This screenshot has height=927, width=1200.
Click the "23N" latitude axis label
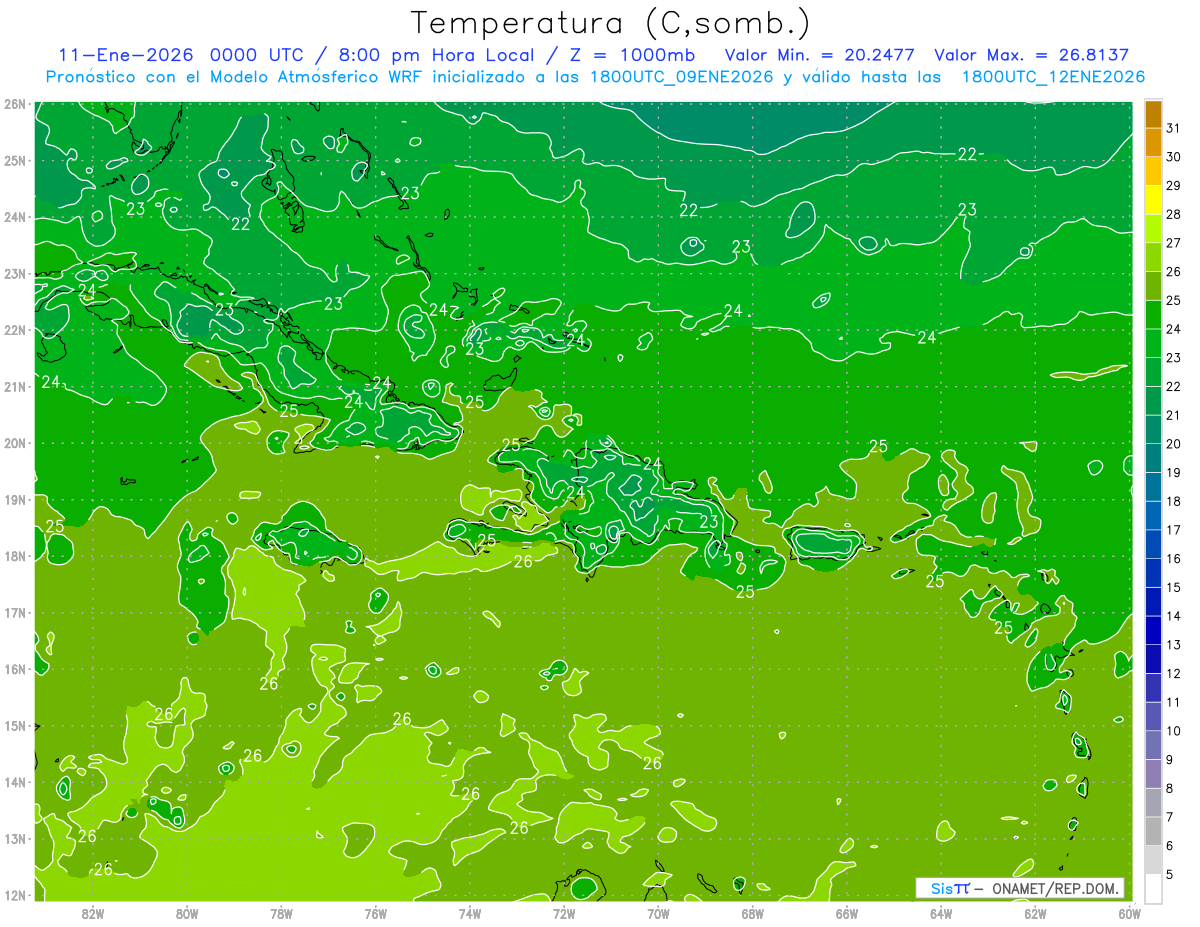coord(15,273)
